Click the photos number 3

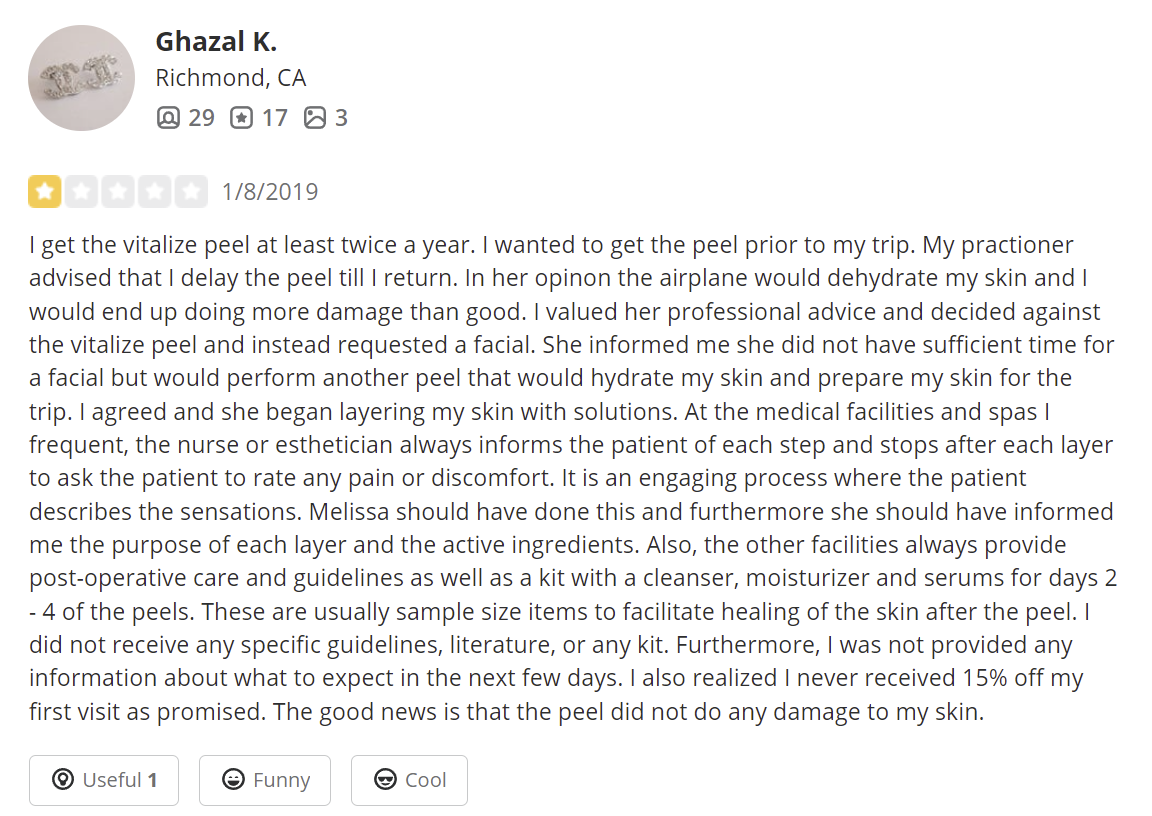[341, 118]
